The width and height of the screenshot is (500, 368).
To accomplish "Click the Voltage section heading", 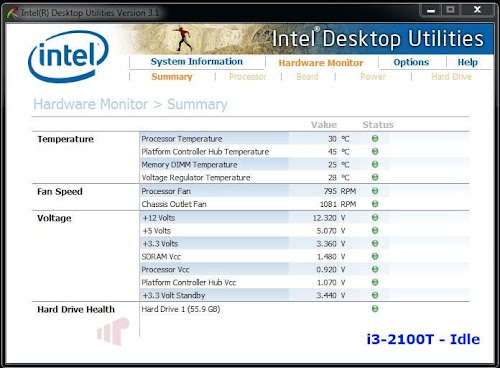I will (54, 218).
